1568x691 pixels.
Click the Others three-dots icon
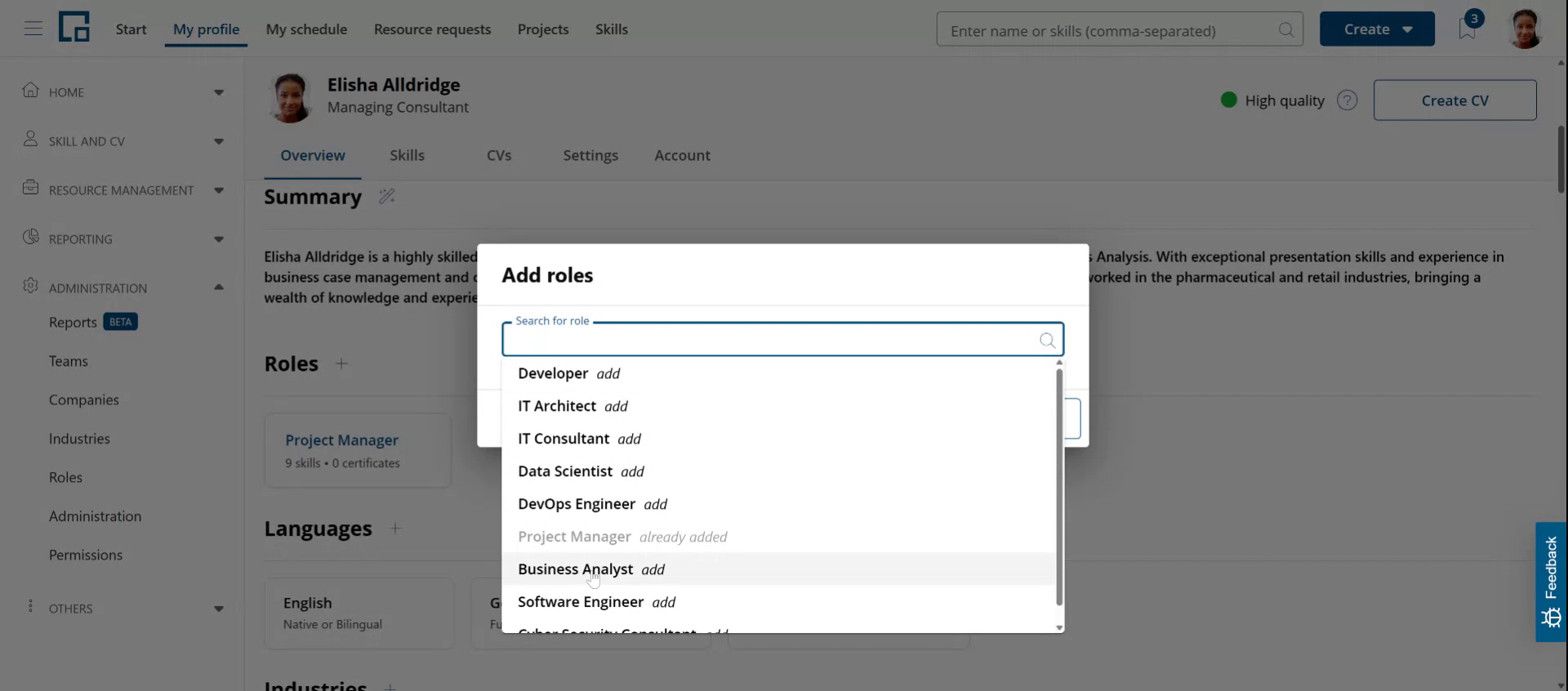[x=30, y=606]
